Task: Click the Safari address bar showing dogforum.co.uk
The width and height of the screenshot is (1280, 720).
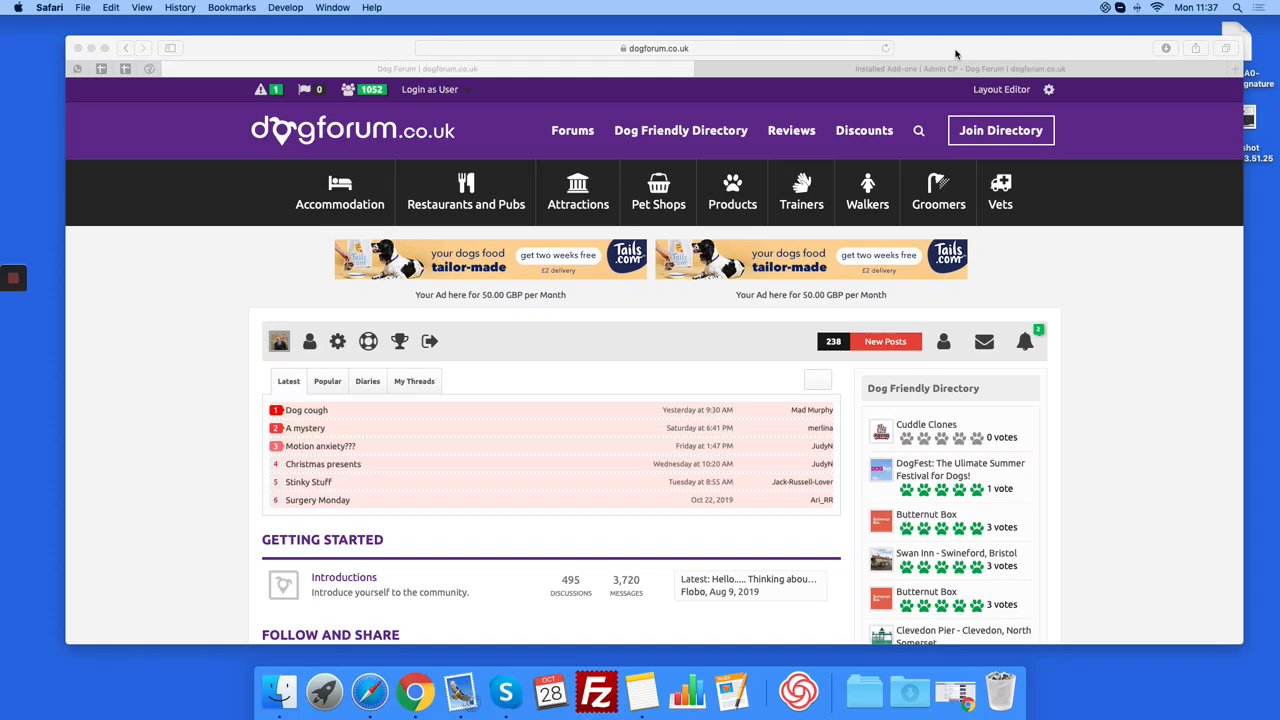Action: tap(654, 48)
